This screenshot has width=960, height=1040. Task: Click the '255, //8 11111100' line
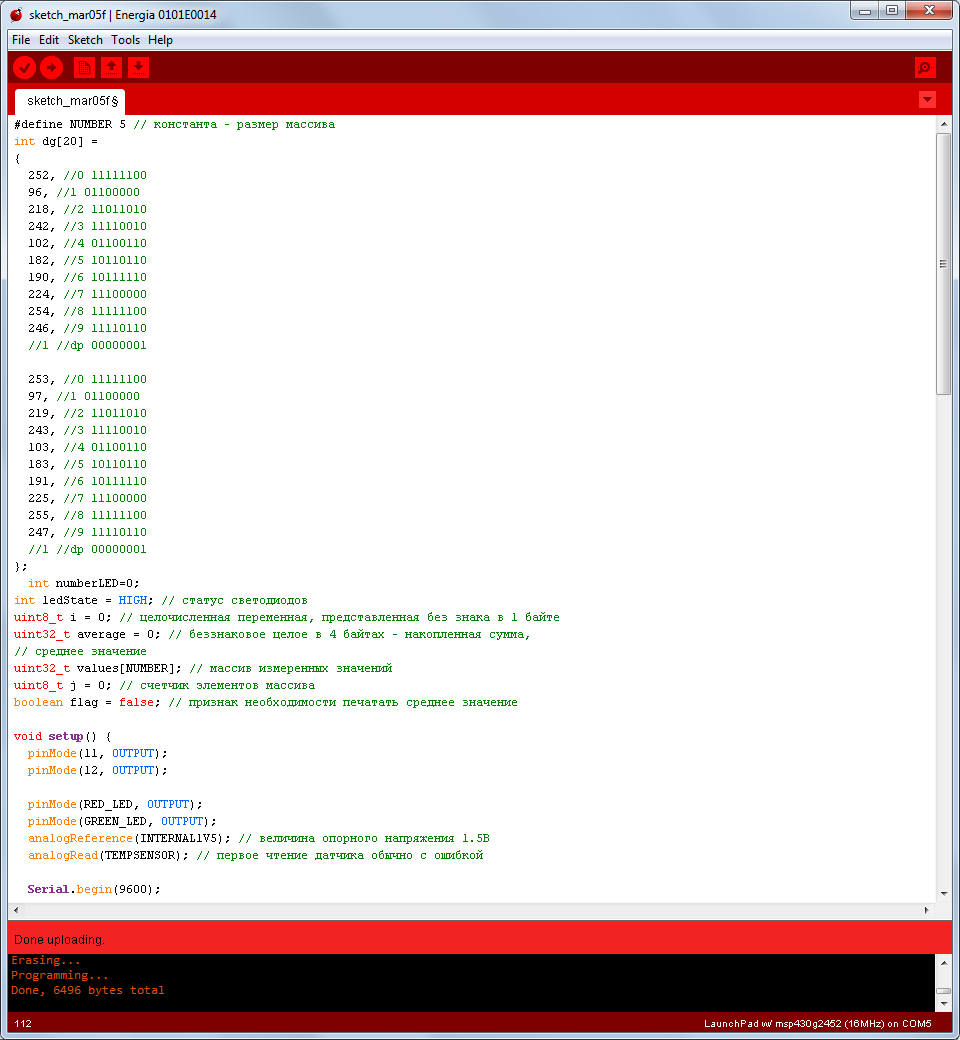87,516
